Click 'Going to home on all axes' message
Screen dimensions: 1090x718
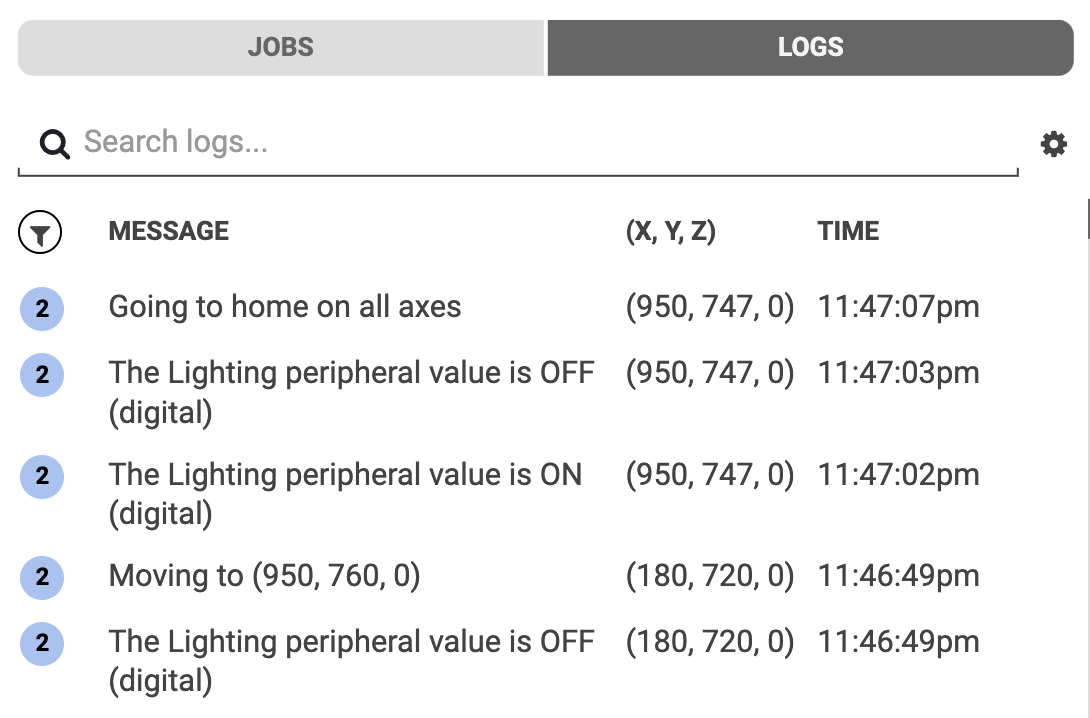tap(285, 306)
